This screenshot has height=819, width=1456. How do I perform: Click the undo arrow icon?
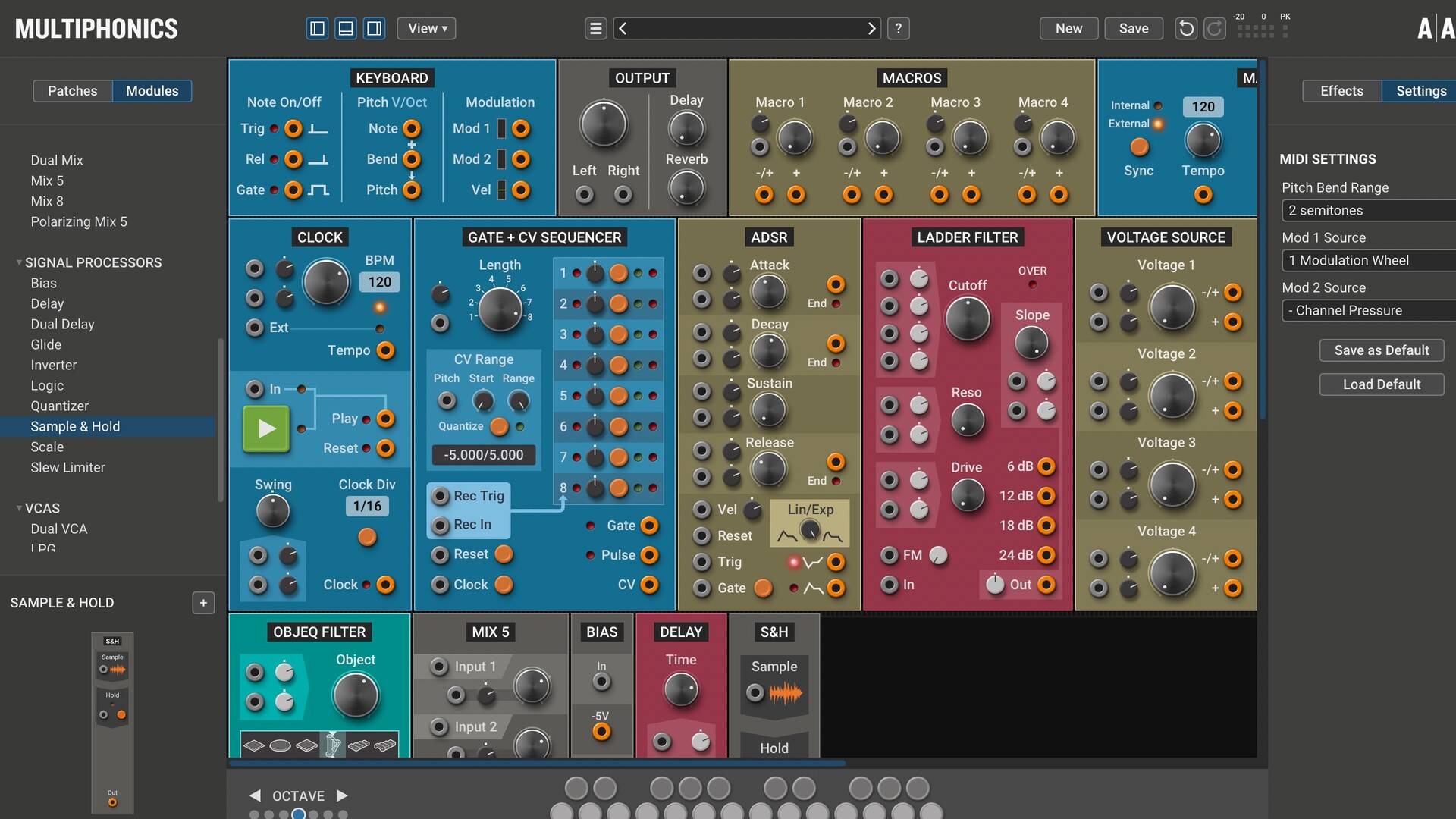tap(1186, 29)
